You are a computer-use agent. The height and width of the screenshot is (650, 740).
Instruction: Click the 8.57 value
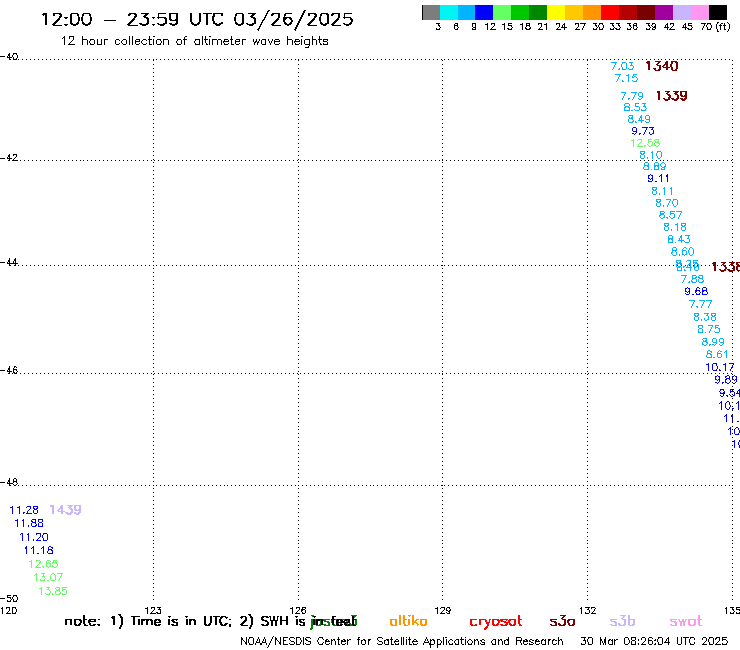pos(671,215)
